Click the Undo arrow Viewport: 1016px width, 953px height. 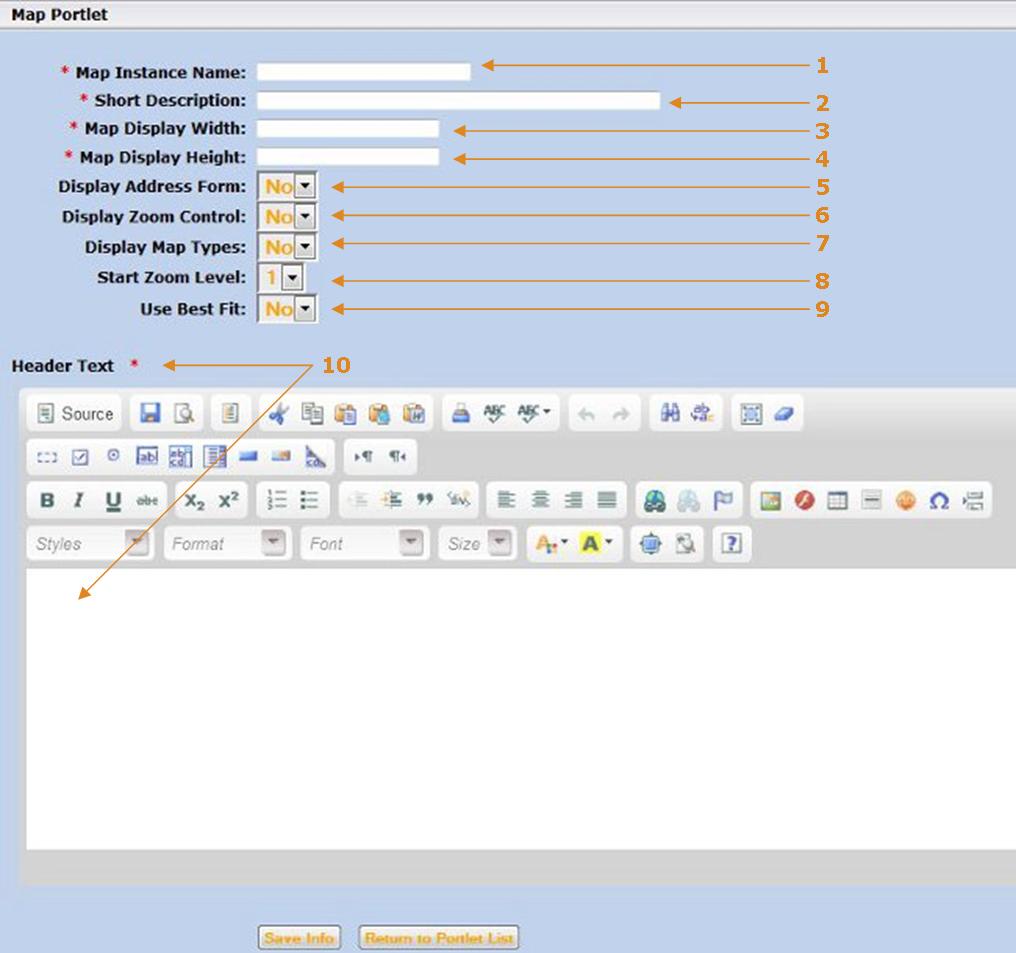coord(586,413)
